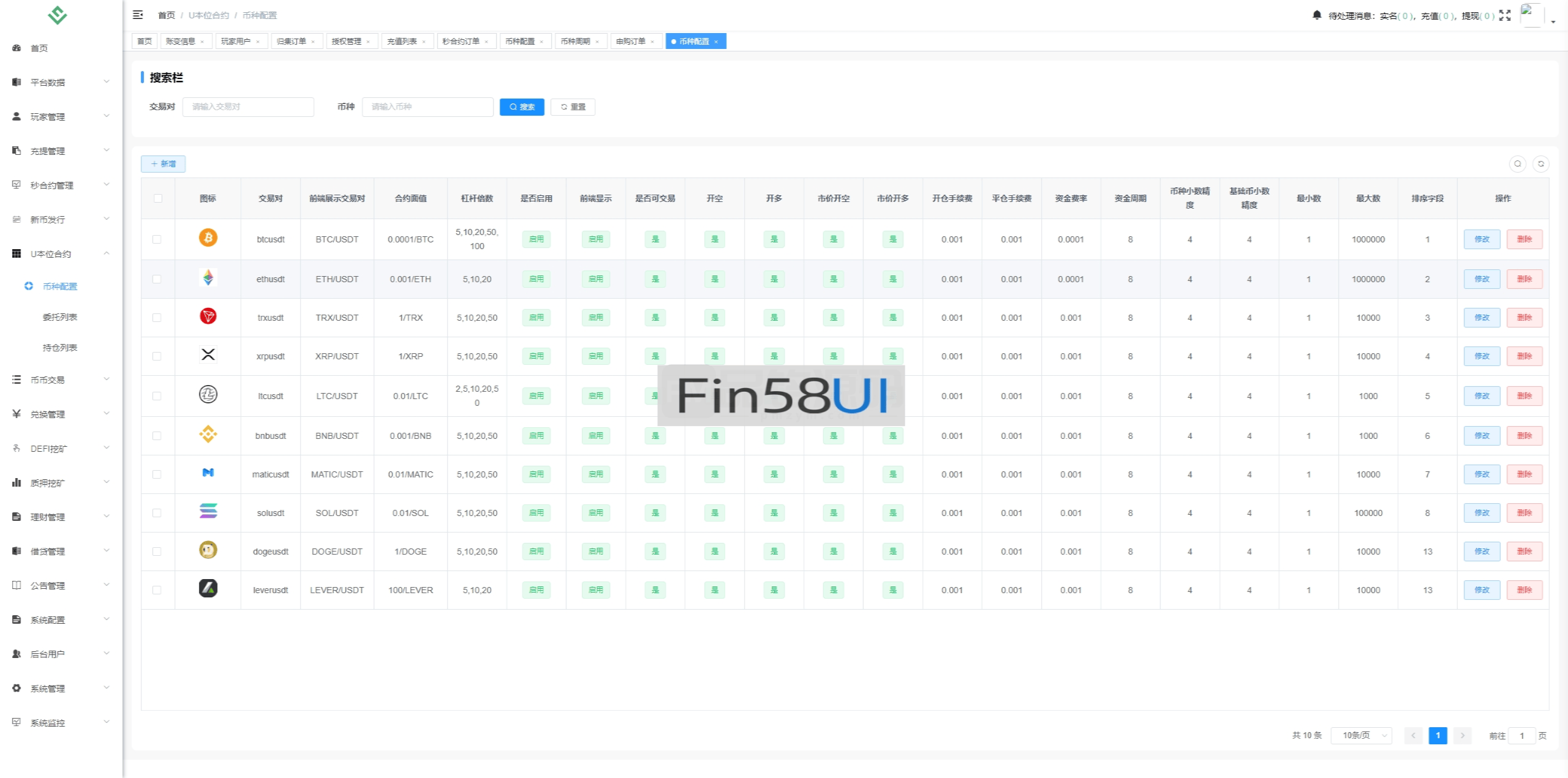Click the table search toggle icon
Image resolution: width=1568 pixels, height=778 pixels.
[1517, 163]
